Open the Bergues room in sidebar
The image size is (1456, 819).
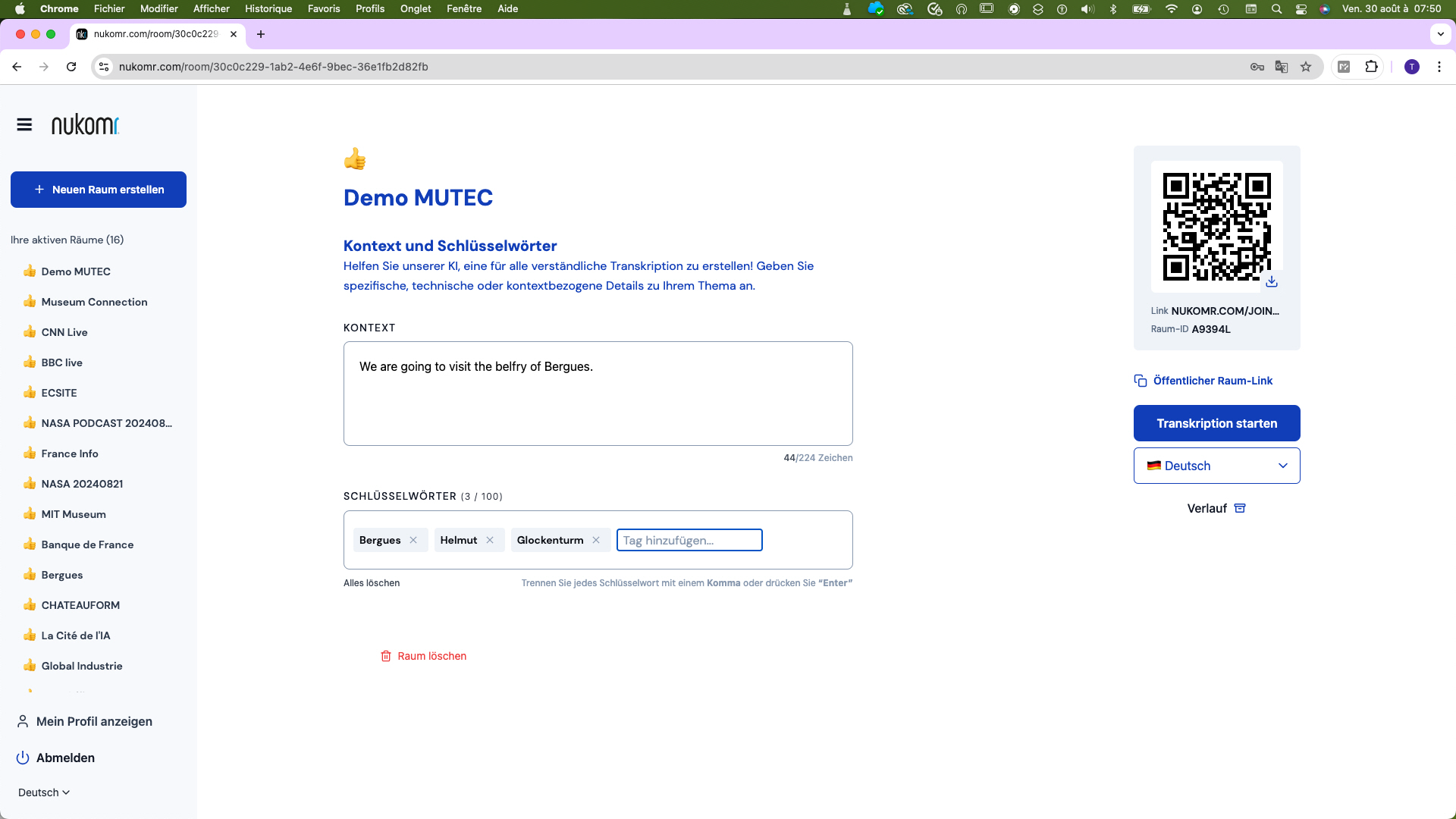click(x=62, y=575)
